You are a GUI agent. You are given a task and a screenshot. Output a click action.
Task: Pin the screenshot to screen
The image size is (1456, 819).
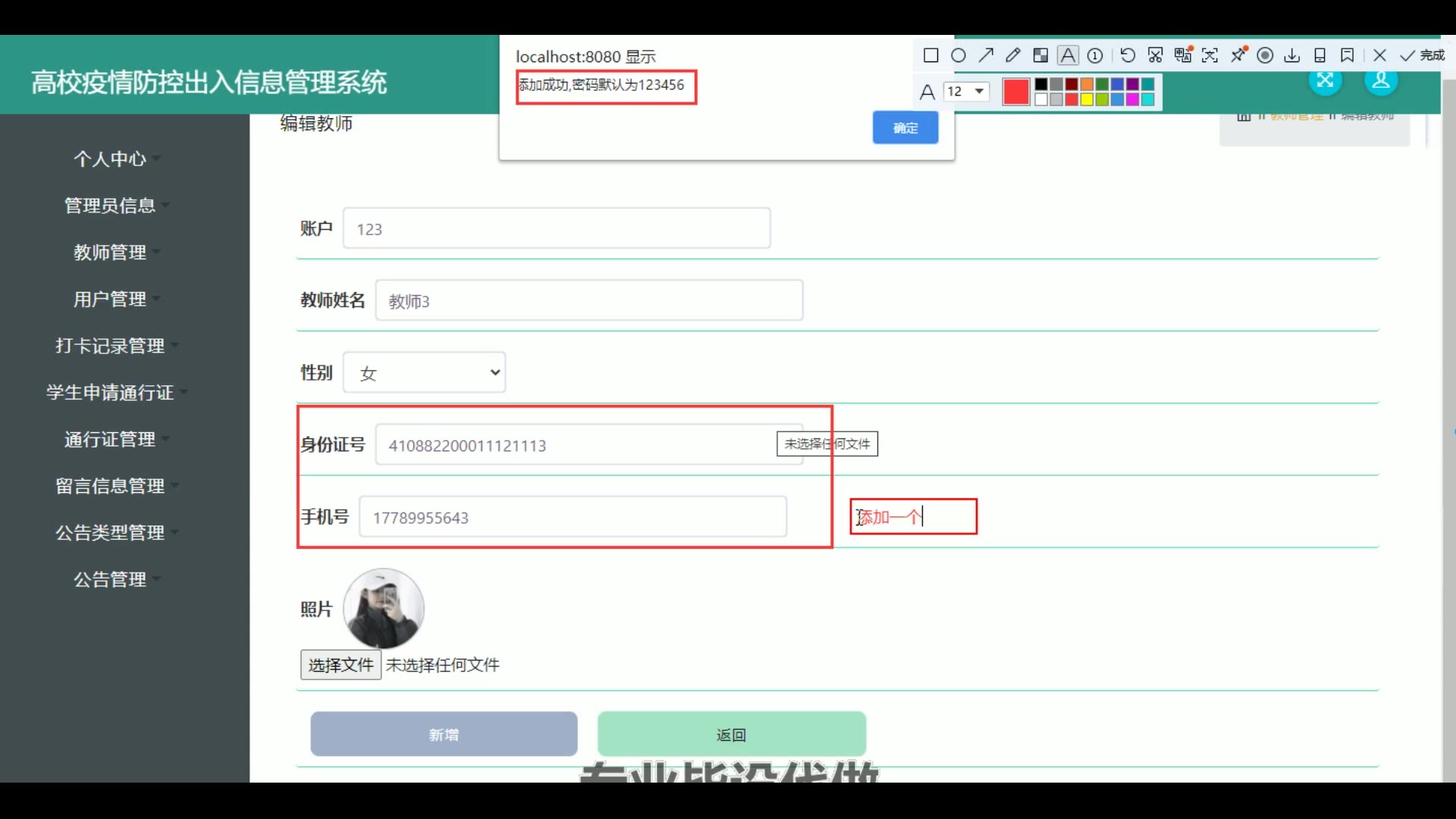click(1238, 55)
